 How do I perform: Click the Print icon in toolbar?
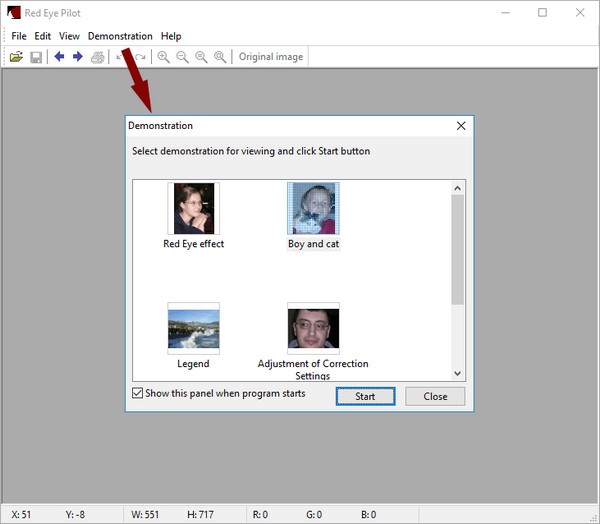tap(97, 57)
